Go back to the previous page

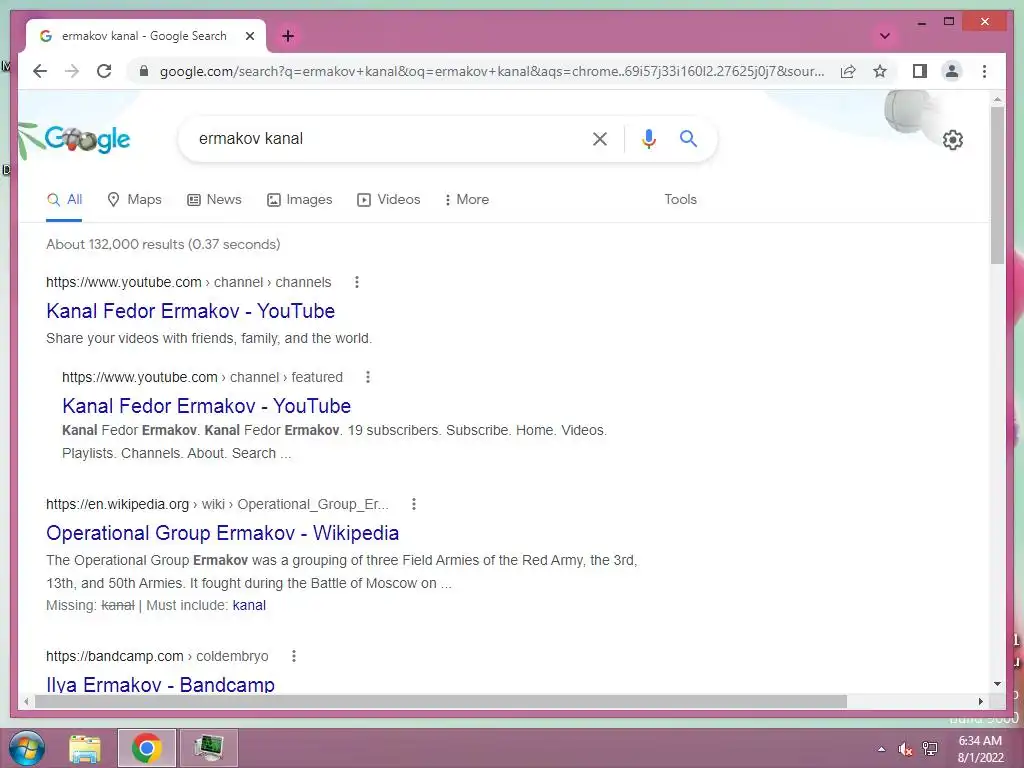(40, 71)
